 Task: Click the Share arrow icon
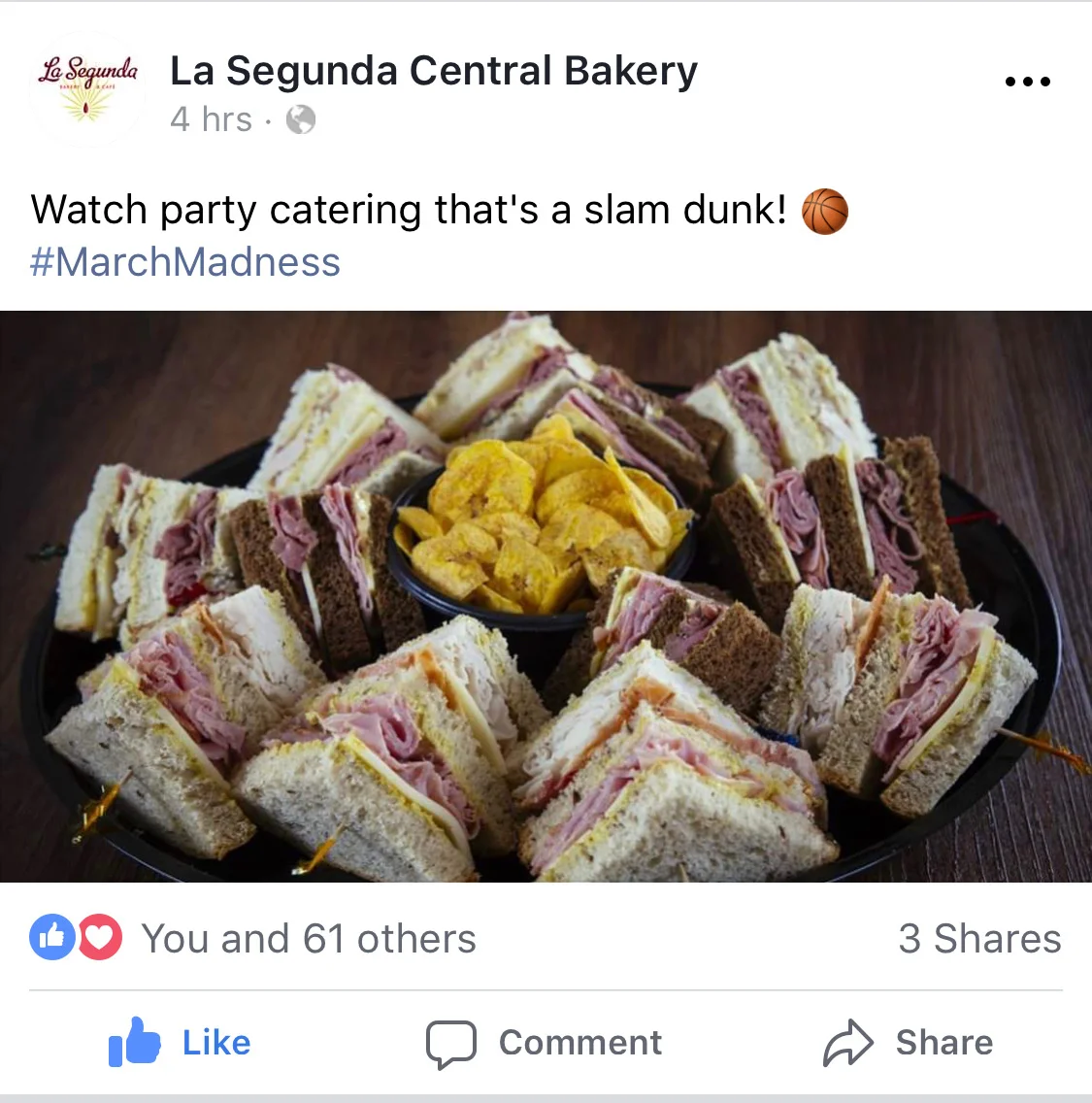point(848,1042)
